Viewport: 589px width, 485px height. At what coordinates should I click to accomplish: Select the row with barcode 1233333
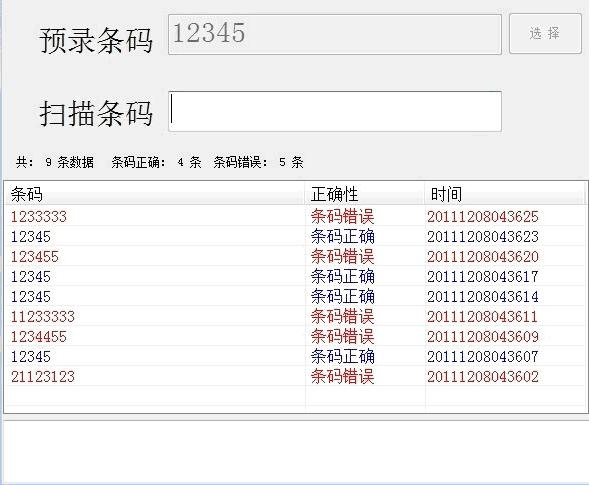(295, 216)
